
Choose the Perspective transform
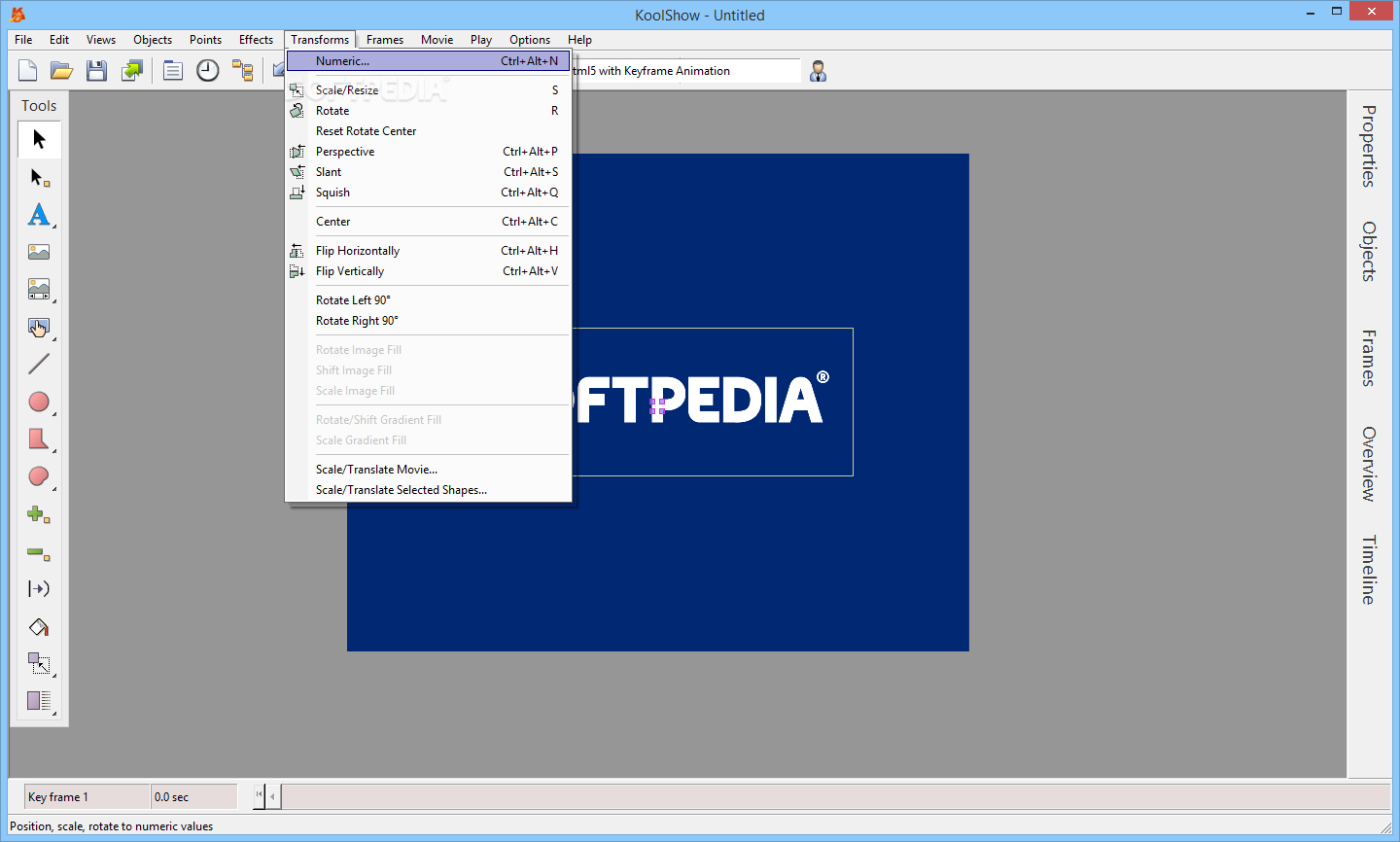pyautogui.click(x=428, y=152)
